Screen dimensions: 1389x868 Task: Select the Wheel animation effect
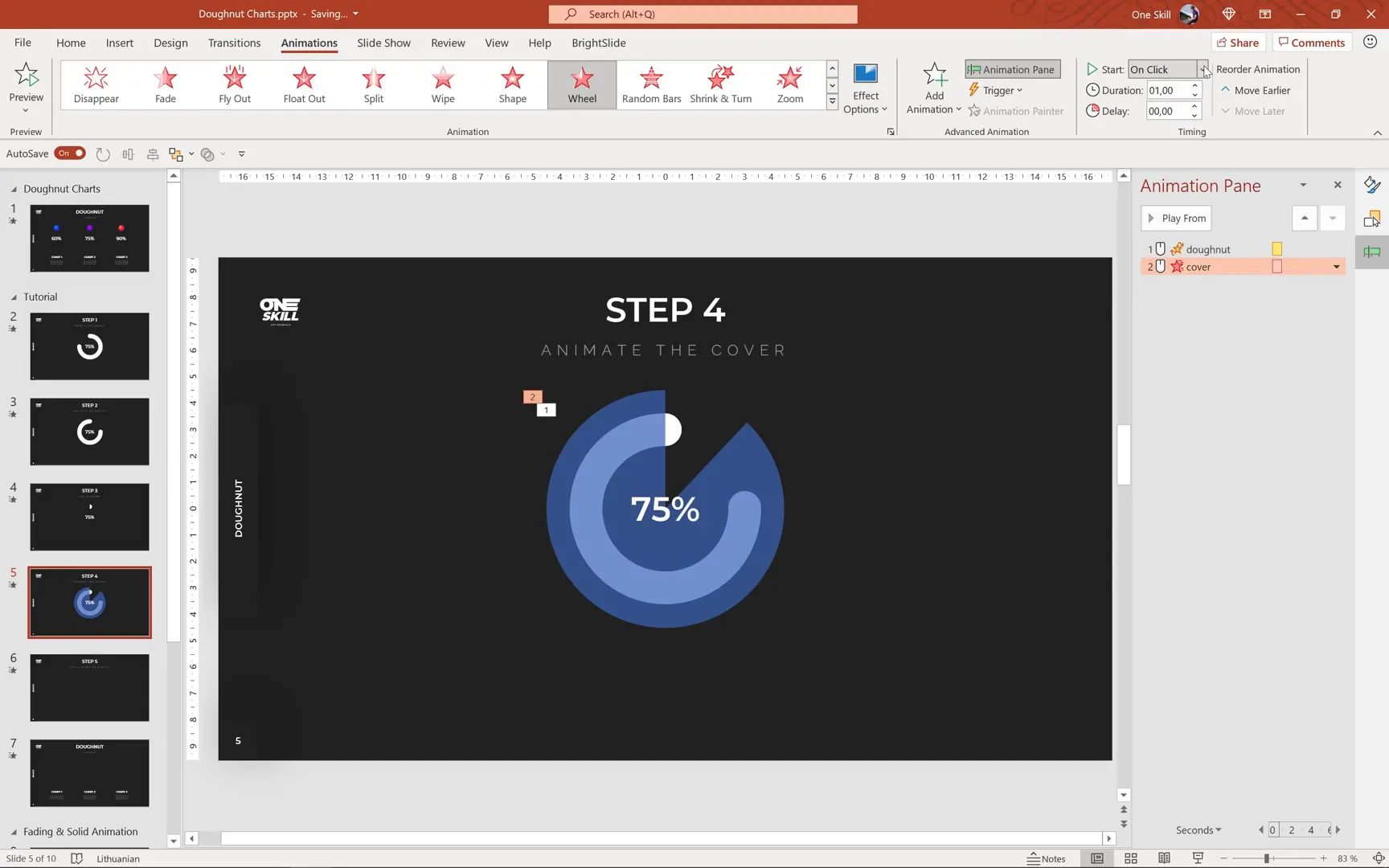581,84
